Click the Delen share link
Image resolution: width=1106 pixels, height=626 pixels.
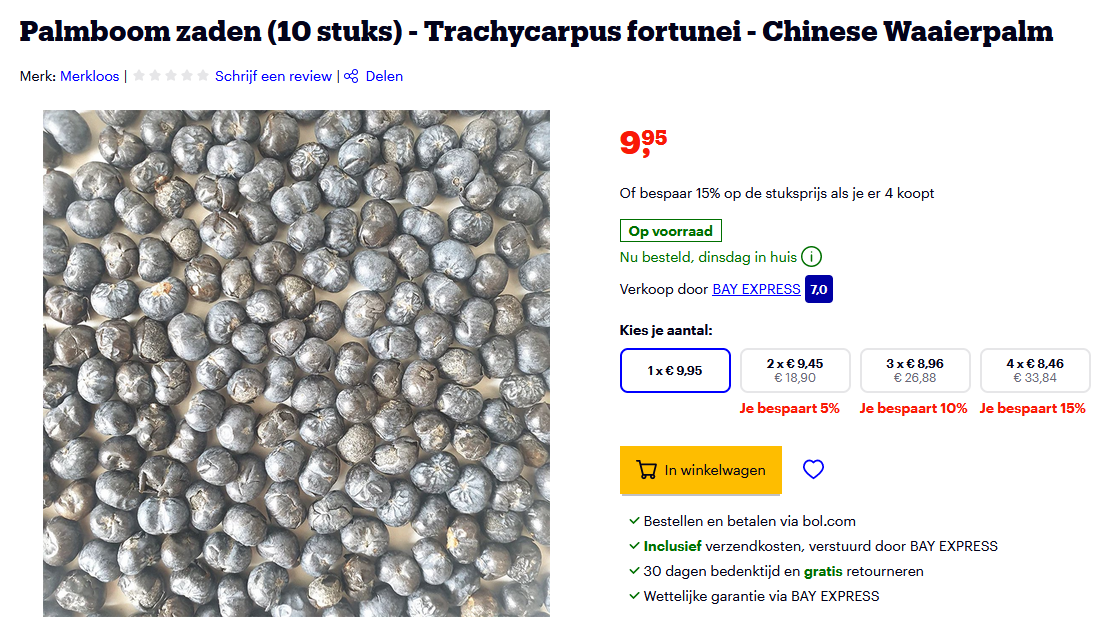click(384, 76)
